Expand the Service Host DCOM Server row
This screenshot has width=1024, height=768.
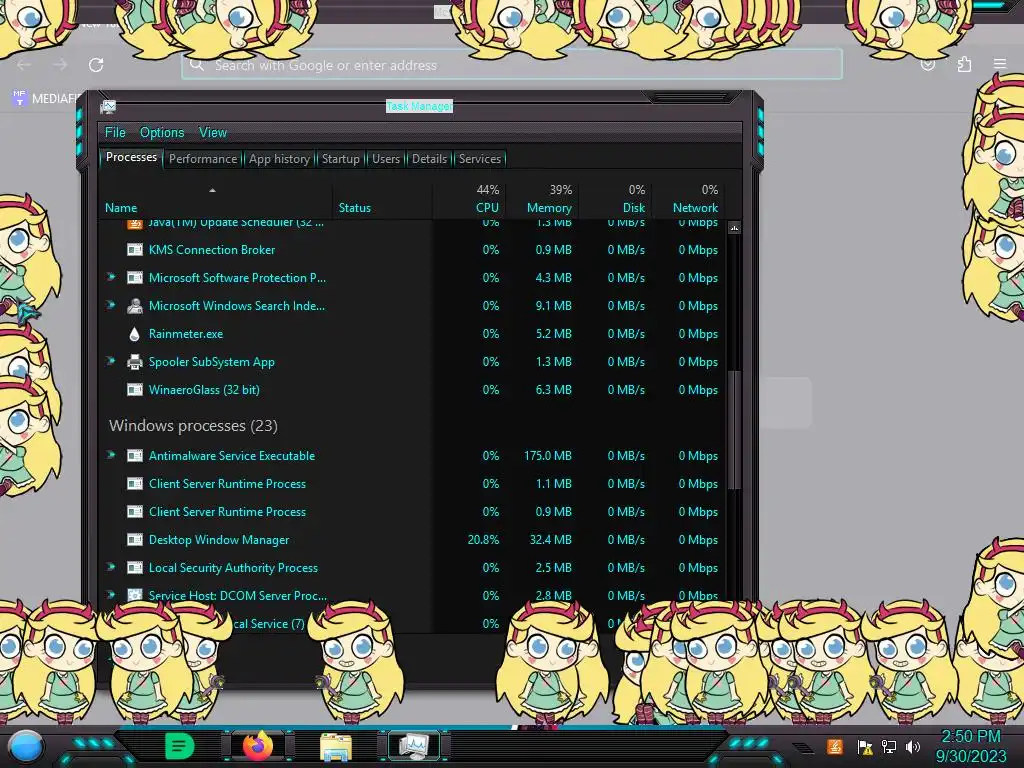[111, 595]
